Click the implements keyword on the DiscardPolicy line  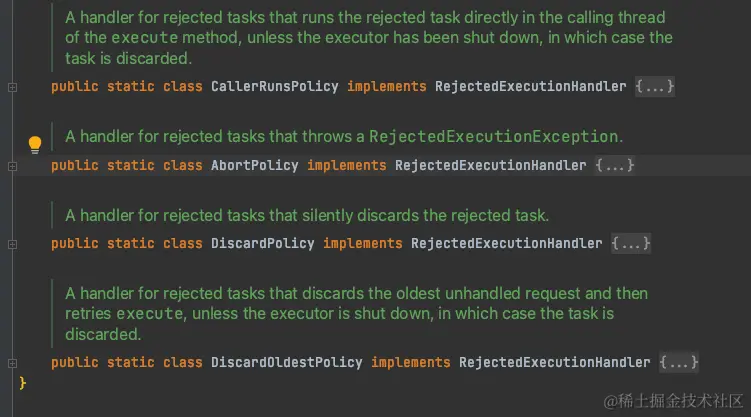[363, 244]
